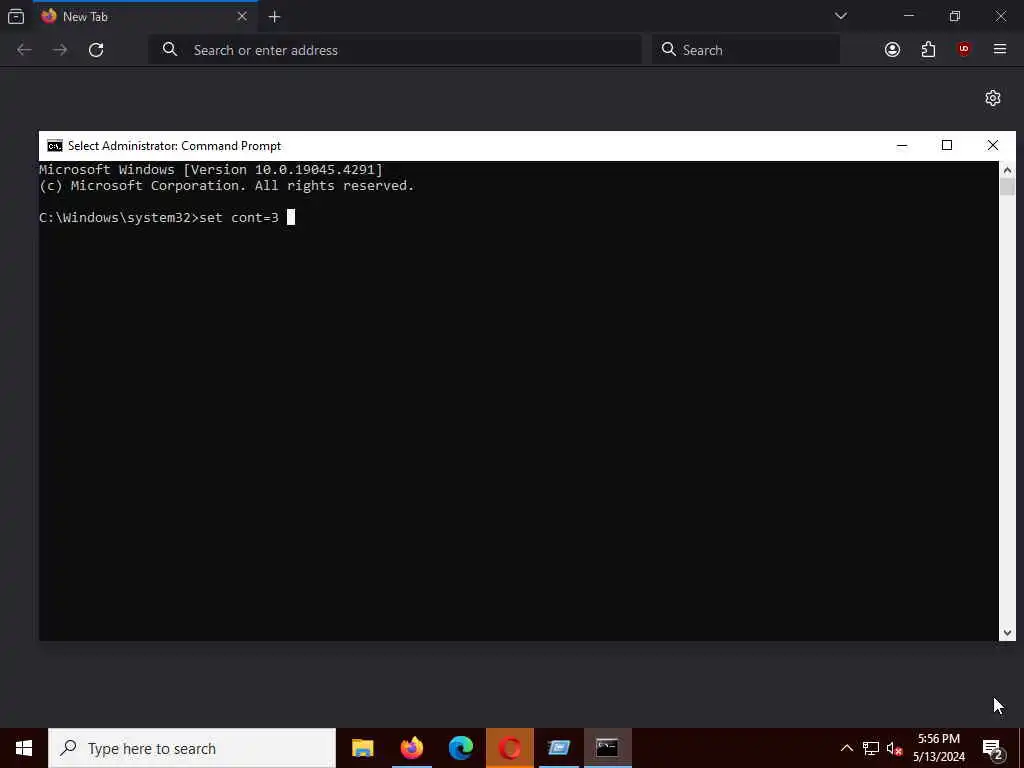
Task: Click the Microsoft Windows version line
Action: coord(211,170)
